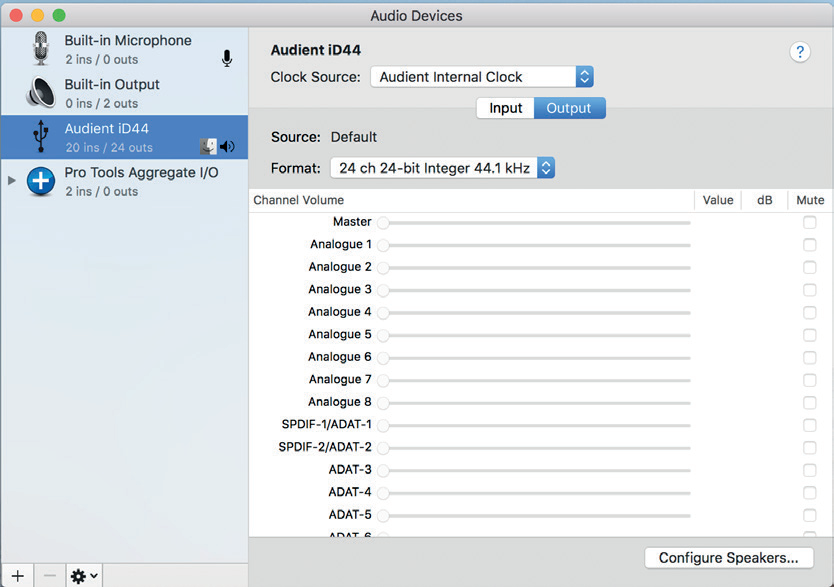Expand Pro Tools Aggregate I/O disclosure triangle

(12, 181)
